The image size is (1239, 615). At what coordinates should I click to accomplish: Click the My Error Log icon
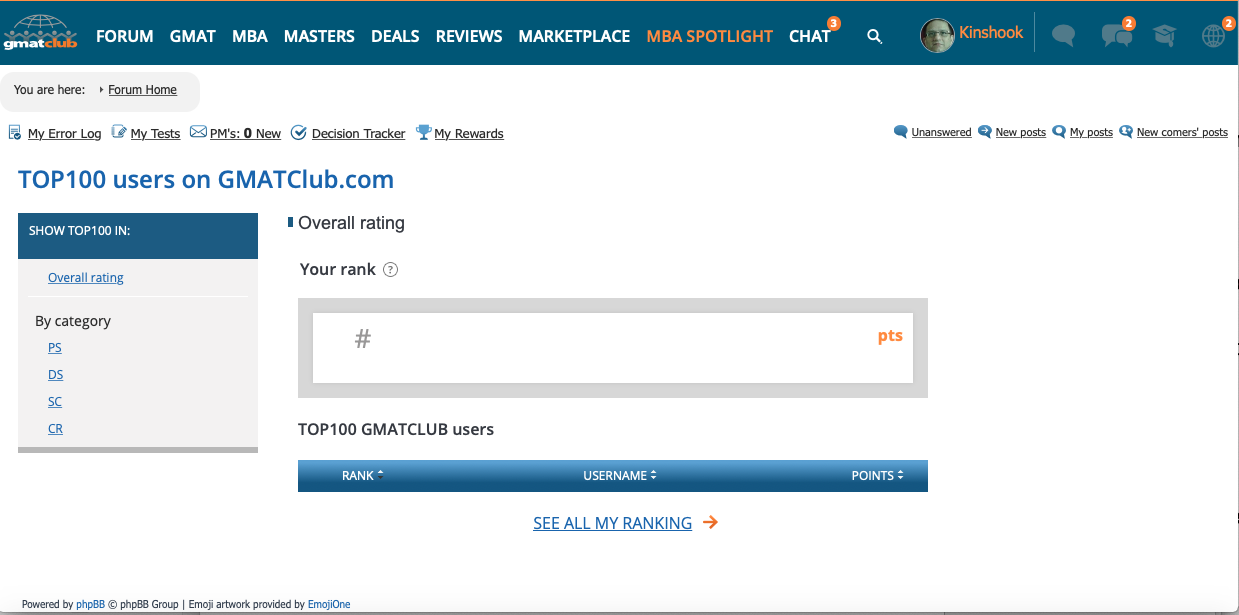[x=15, y=132]
